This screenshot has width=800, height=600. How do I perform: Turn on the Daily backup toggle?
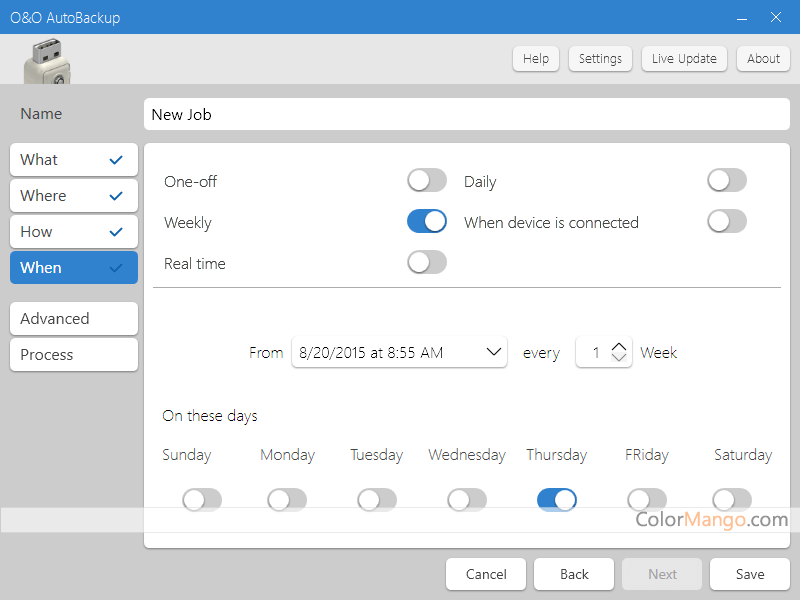[726, 181]
